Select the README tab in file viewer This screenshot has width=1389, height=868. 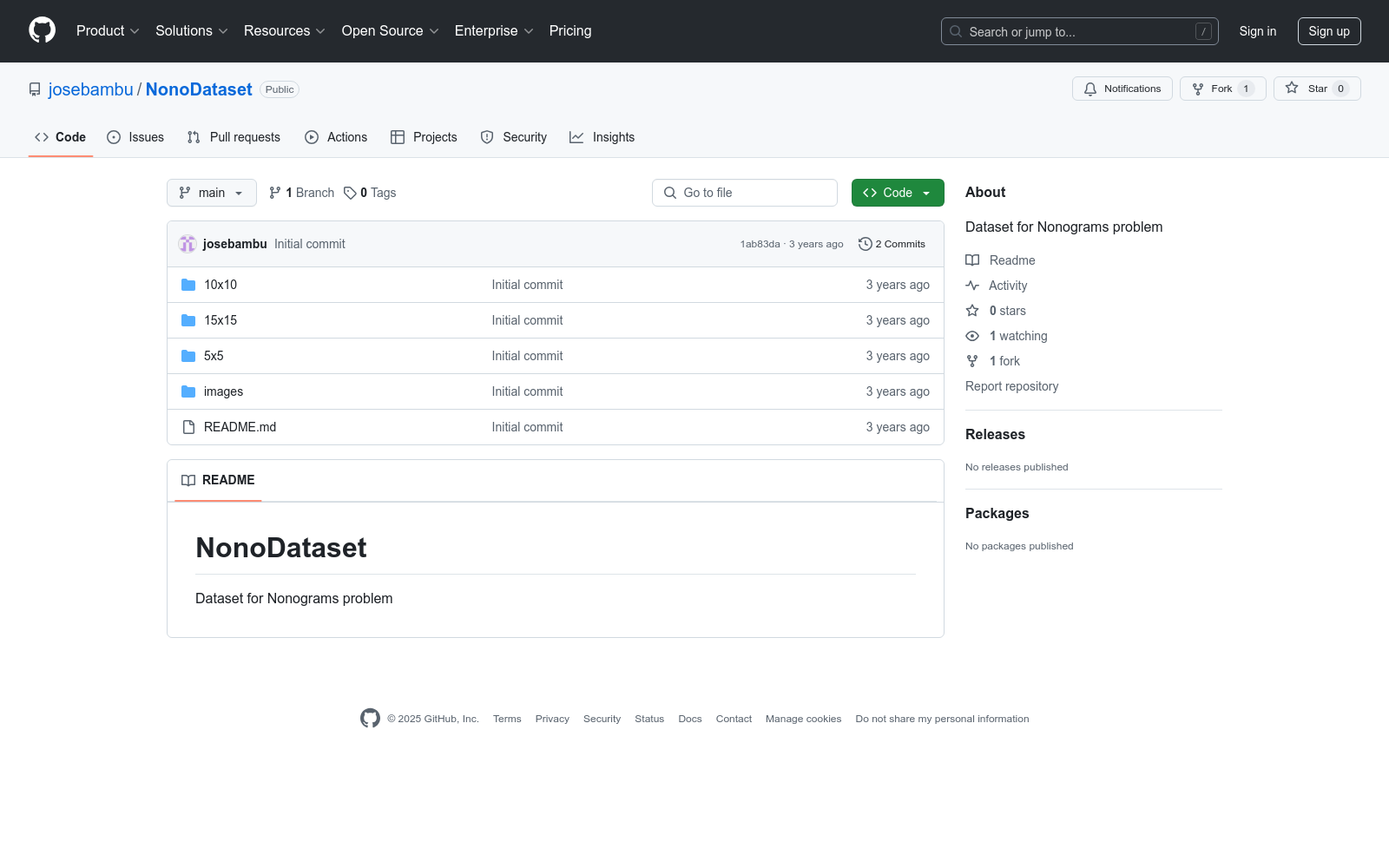coord(218,480)
